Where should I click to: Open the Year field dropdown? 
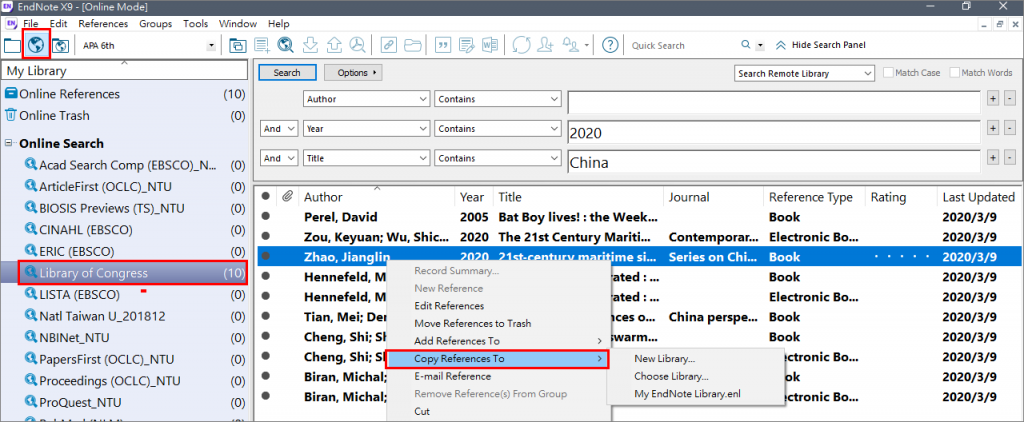pos(366,129)
